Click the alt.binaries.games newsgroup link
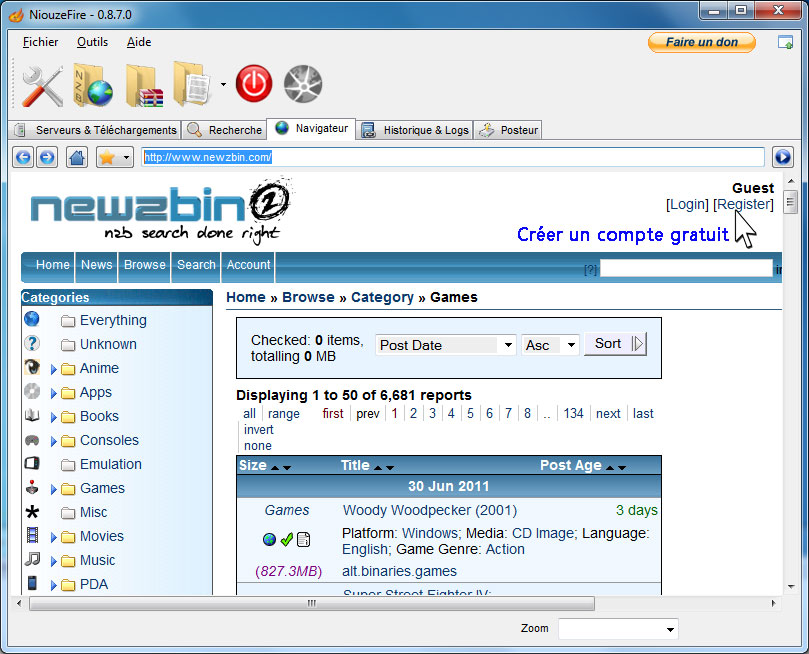809x654 pixels. click(x=399, y=571)
